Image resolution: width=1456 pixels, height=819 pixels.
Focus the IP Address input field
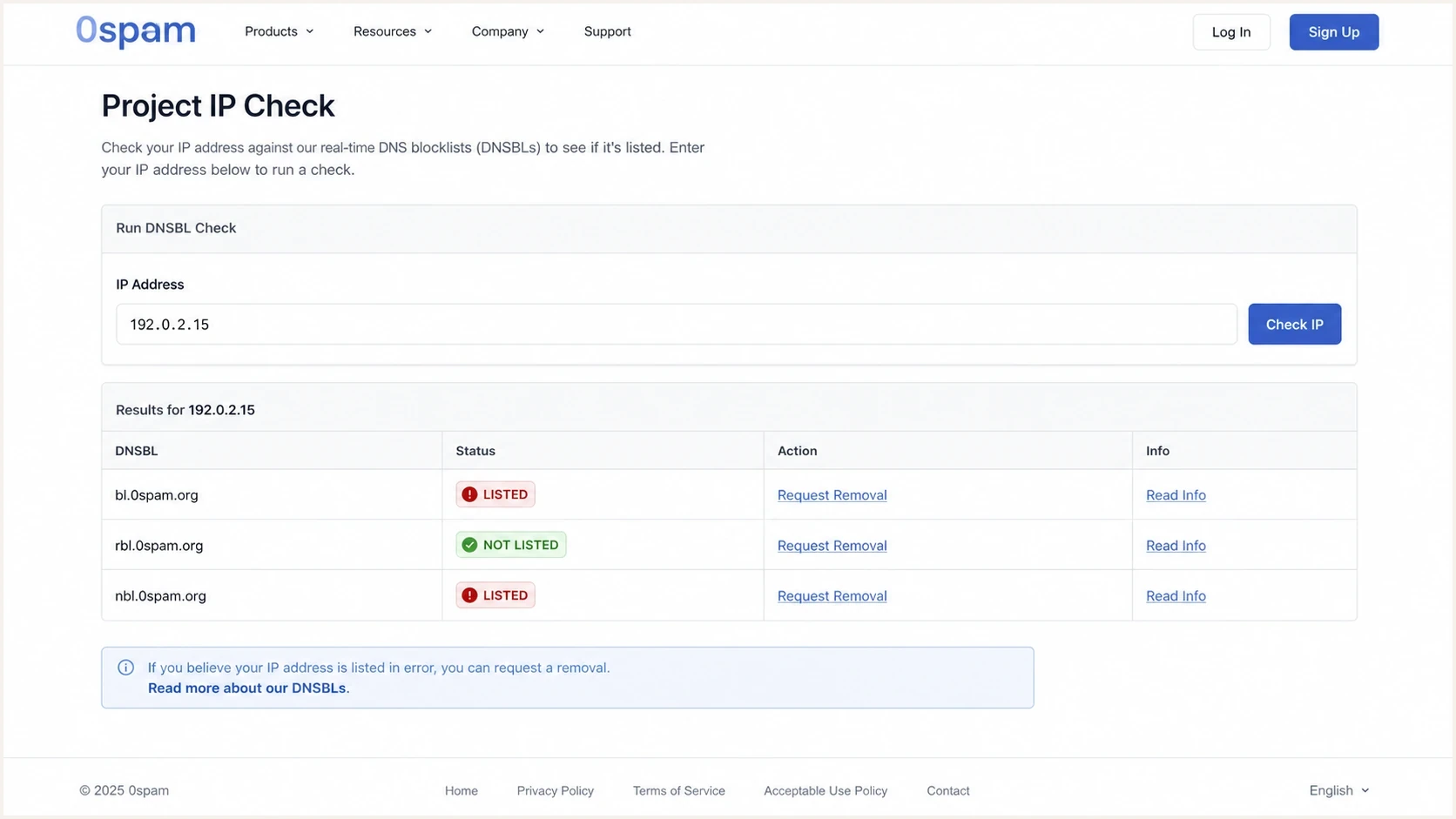point(676,324)
